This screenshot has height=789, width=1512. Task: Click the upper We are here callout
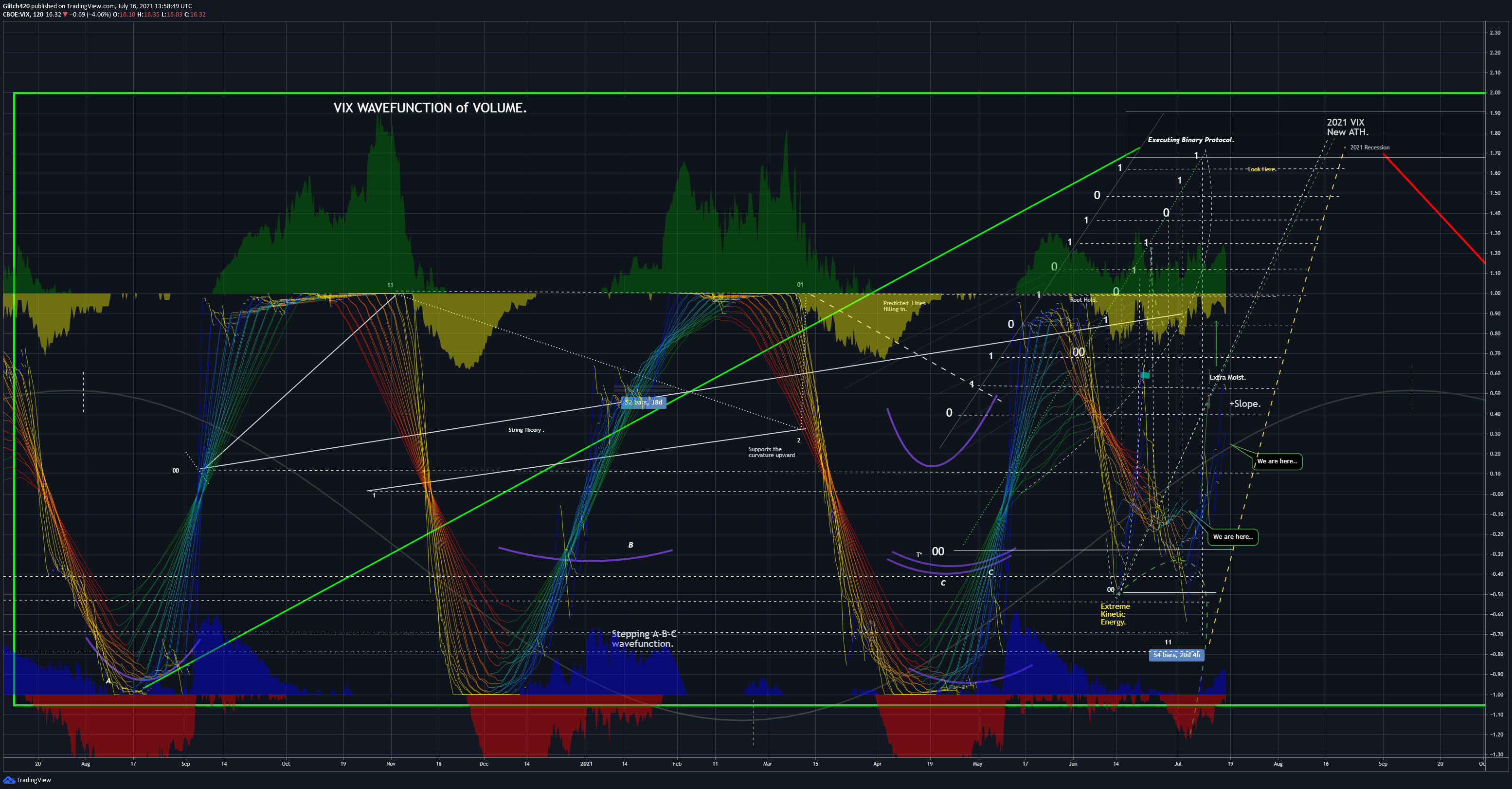1277,461
